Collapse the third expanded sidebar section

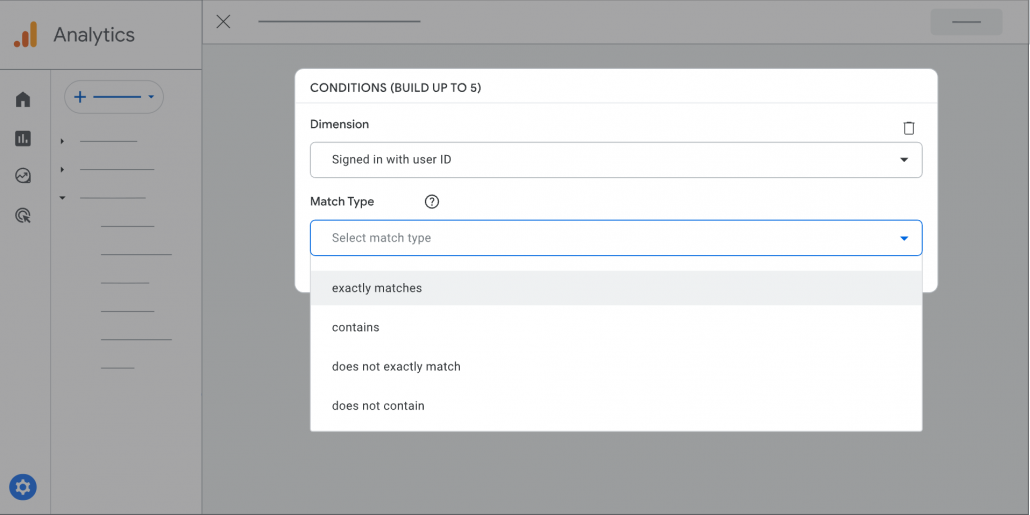tap(62, 197)
